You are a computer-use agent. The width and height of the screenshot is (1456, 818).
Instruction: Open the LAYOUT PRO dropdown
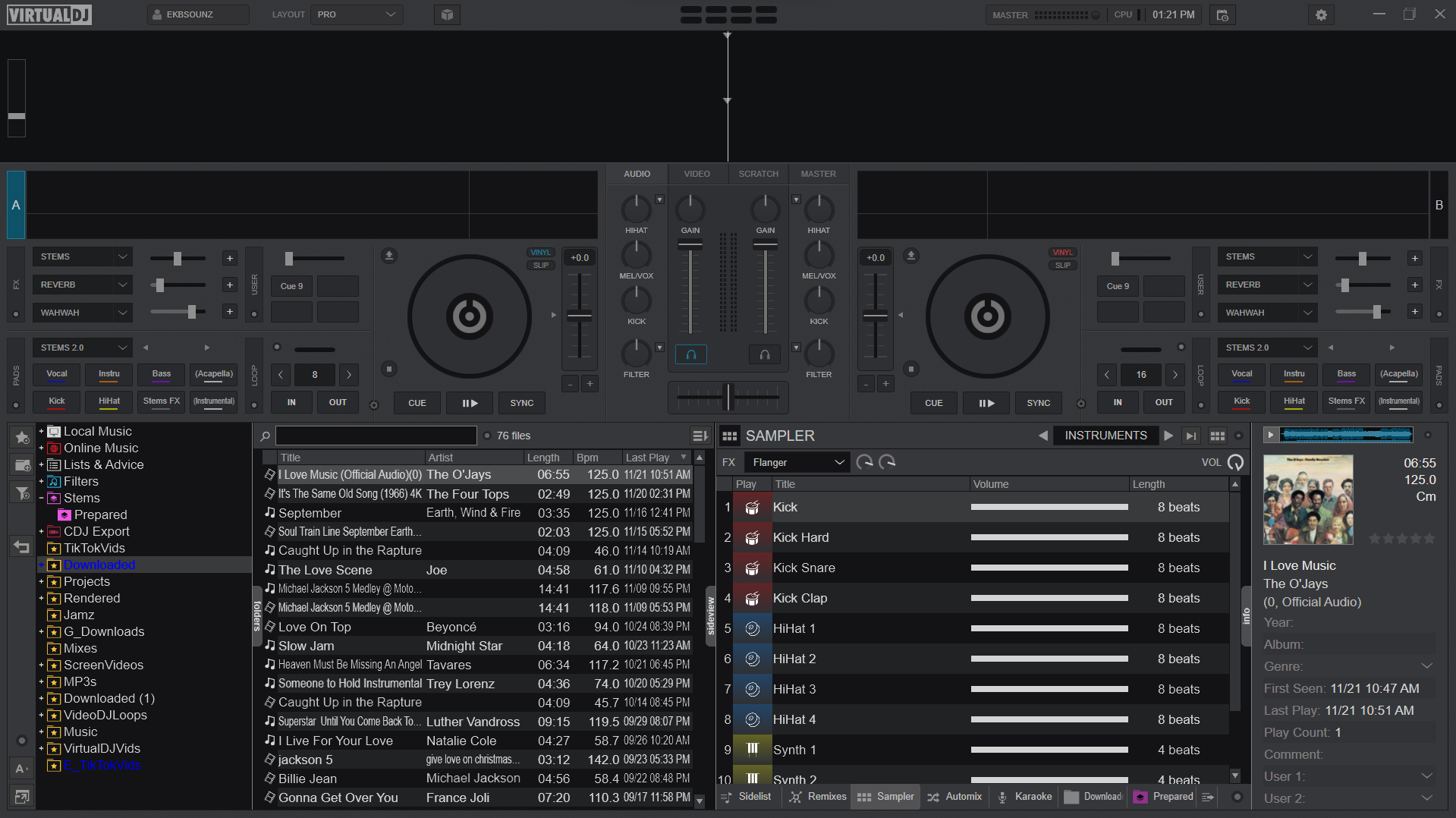356,14
